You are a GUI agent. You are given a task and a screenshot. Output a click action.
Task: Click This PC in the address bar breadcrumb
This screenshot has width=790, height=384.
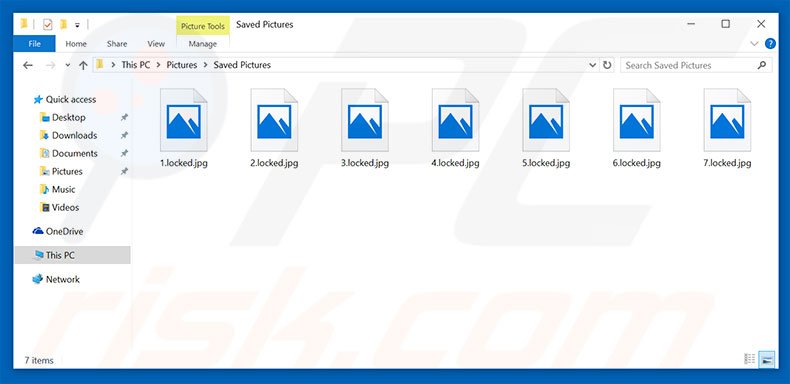136,65
